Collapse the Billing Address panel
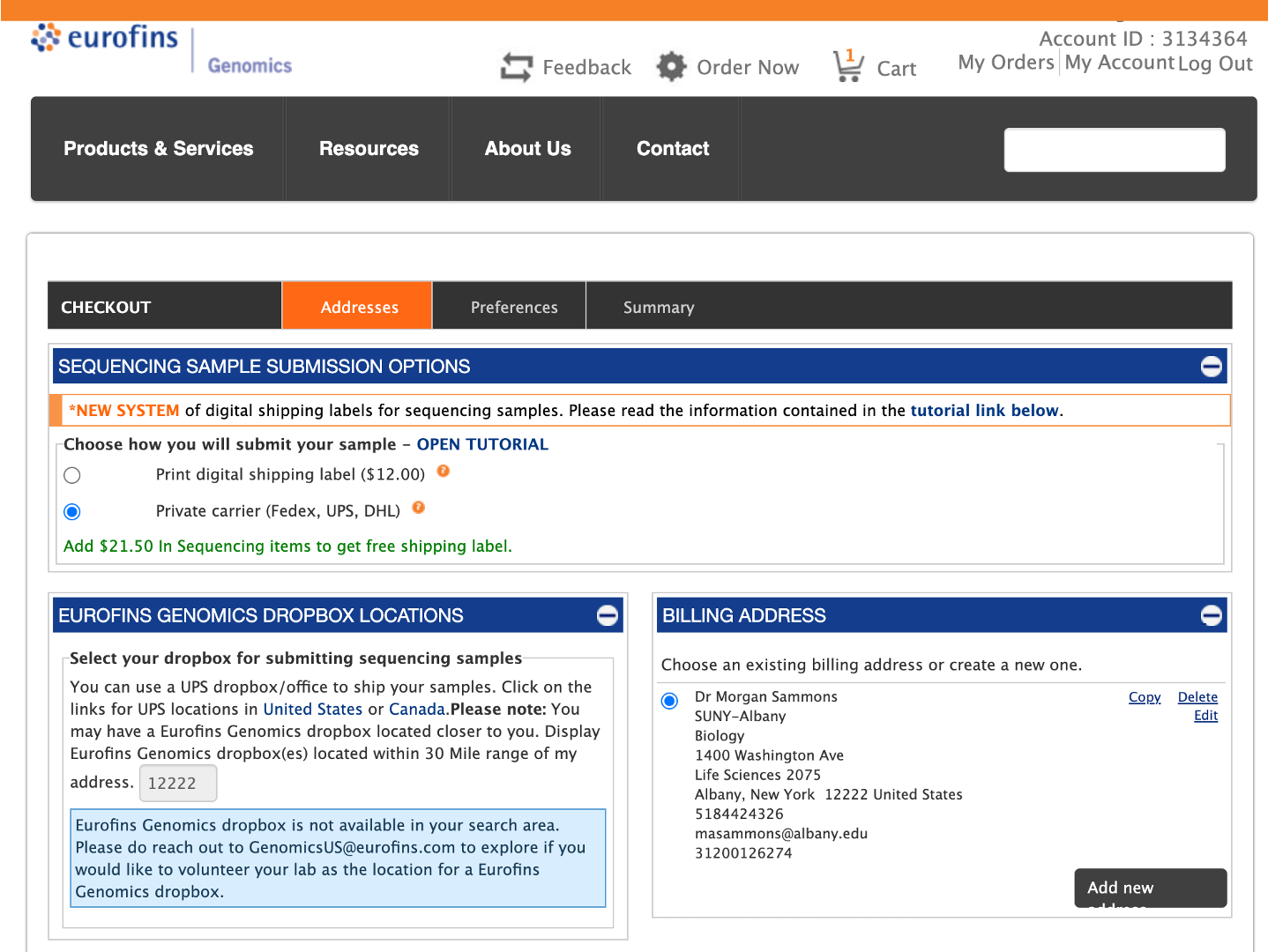The image size is (1268, 952). (1212, 615)
